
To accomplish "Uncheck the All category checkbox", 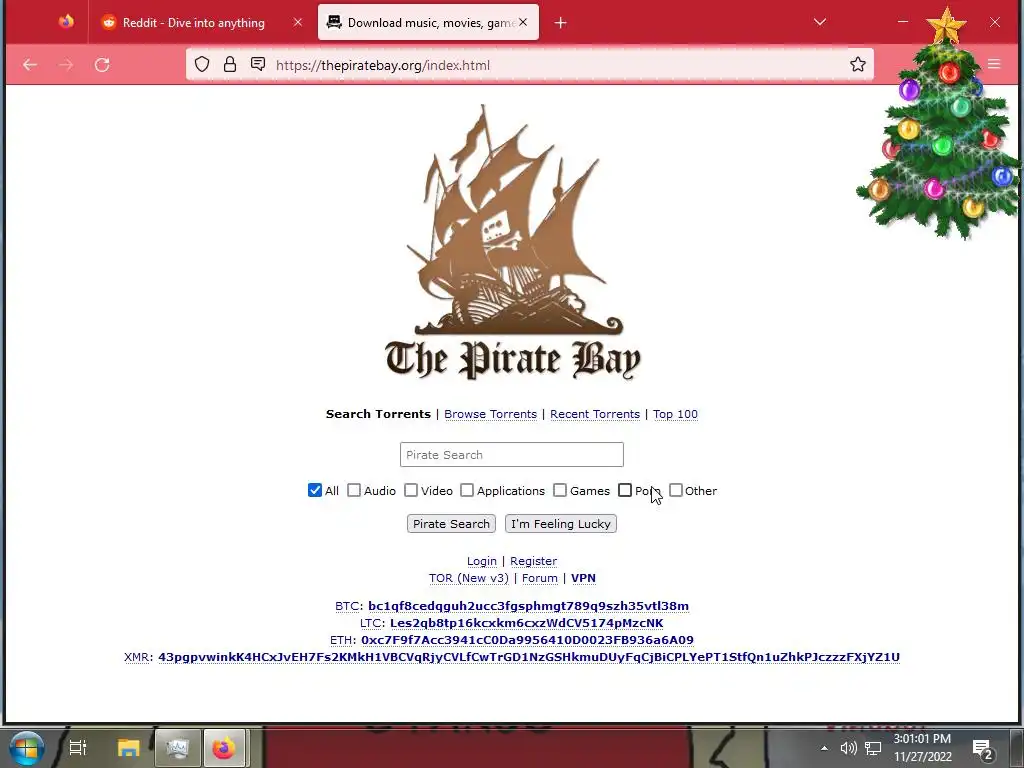I will coord(315,490).
